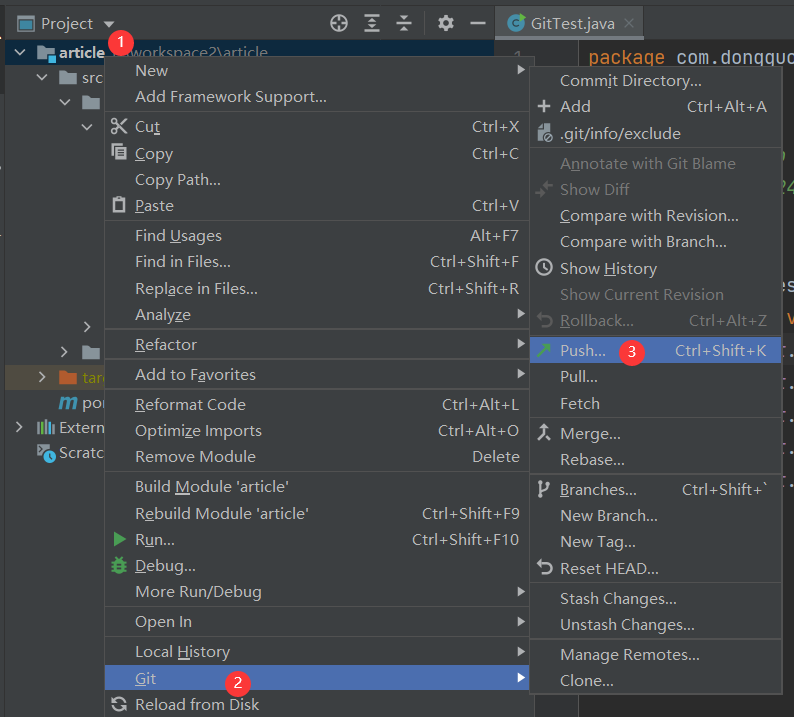Click the Scratches and Consoles icon
The width and height of the screenshot is (794, 717).
[46, 453]
